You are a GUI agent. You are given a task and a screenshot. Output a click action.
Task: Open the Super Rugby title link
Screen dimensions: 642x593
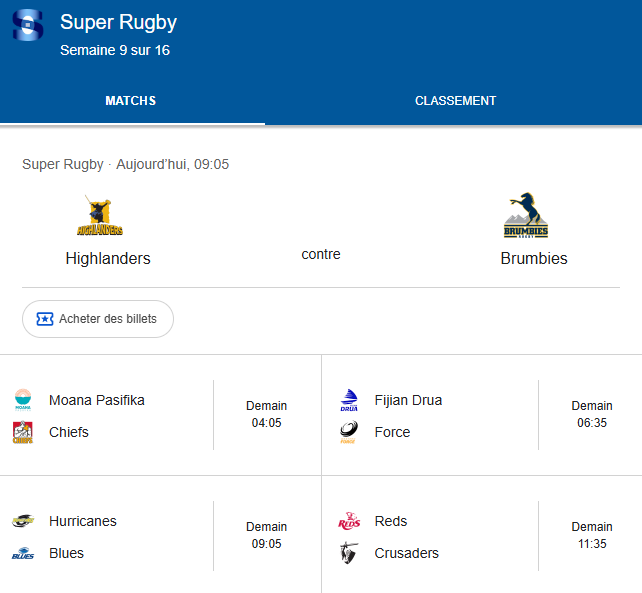(x=118, y=23)
